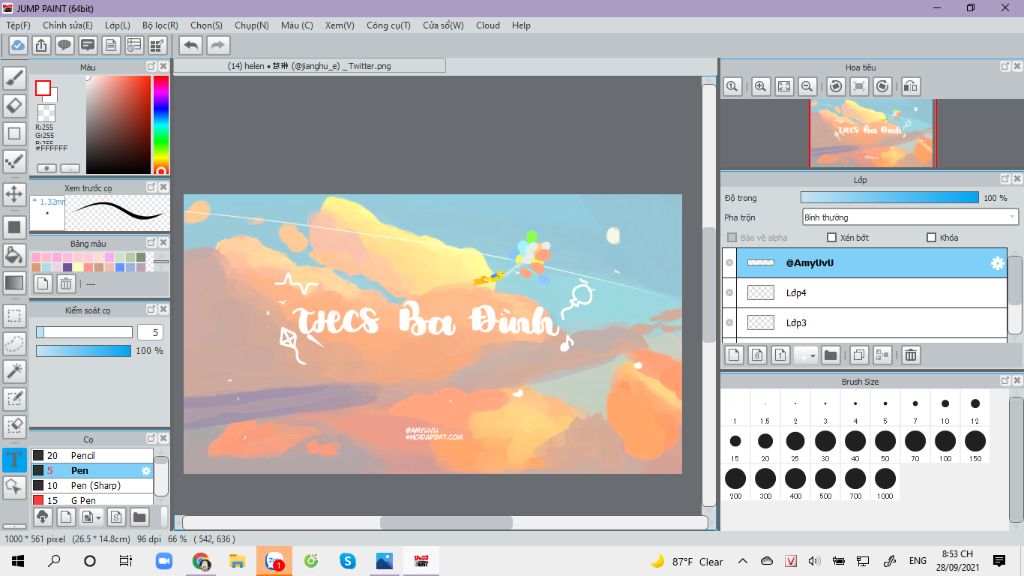Viewport: 1024px width, 576px height.
Task: Click the horizontal canvas scrollbar
Action: pos(445,522)
